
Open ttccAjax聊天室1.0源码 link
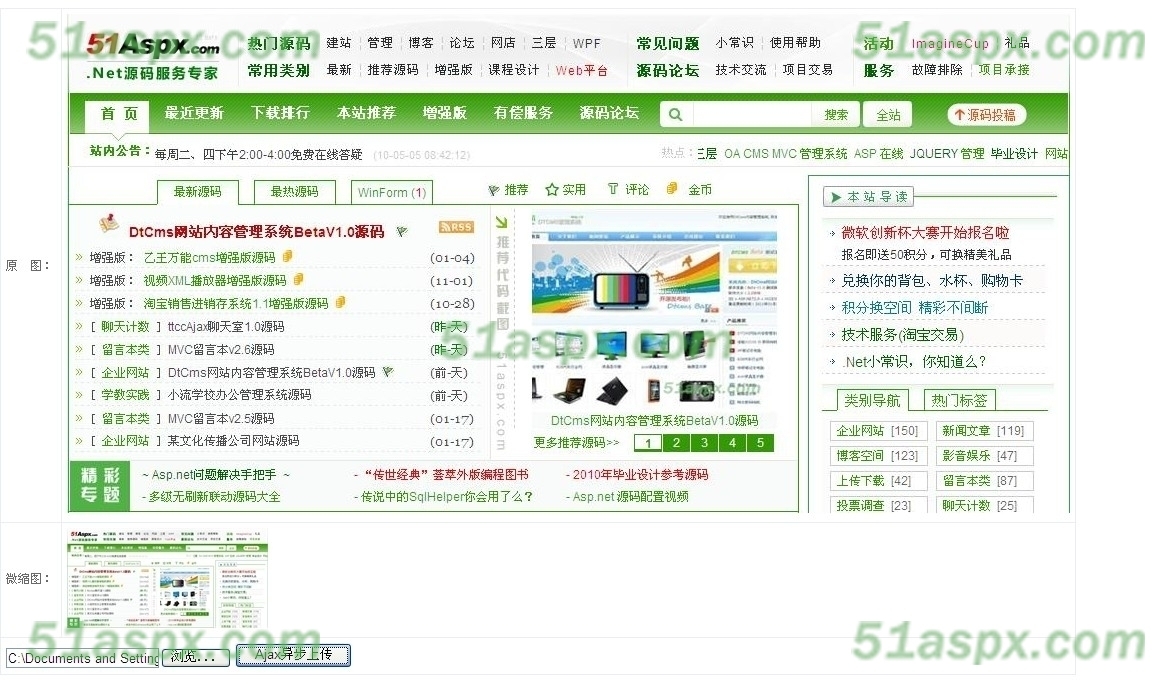[226, 327]
